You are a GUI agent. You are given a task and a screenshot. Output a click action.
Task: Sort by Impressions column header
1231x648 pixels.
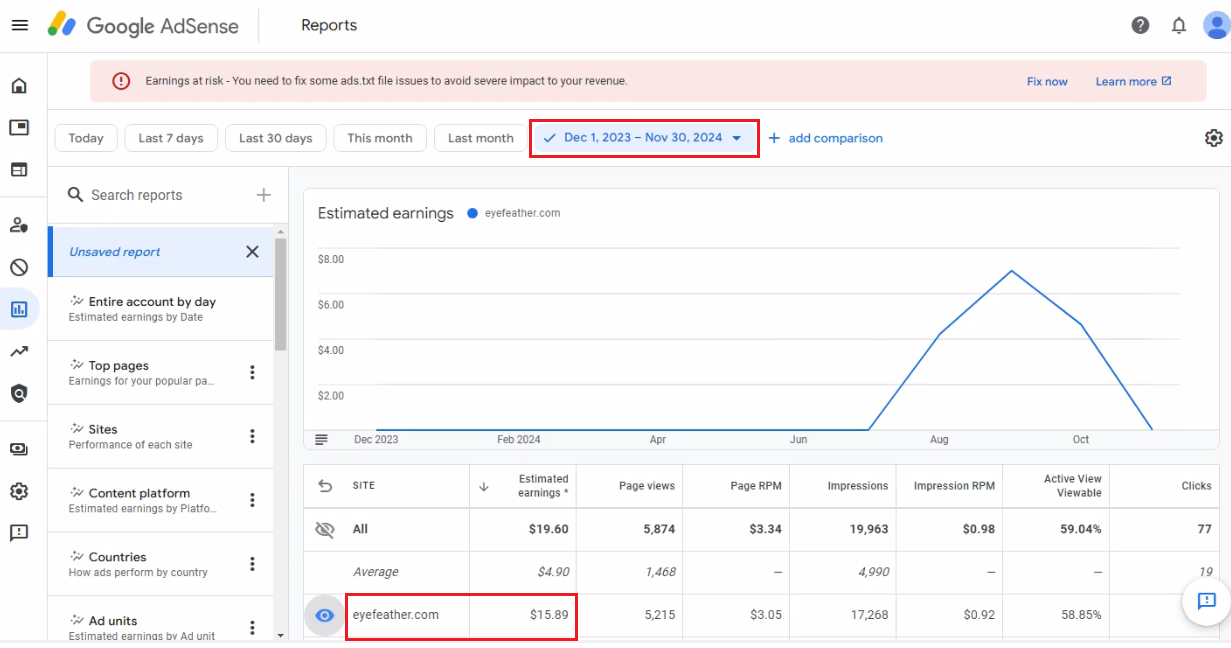pos(858,486)
